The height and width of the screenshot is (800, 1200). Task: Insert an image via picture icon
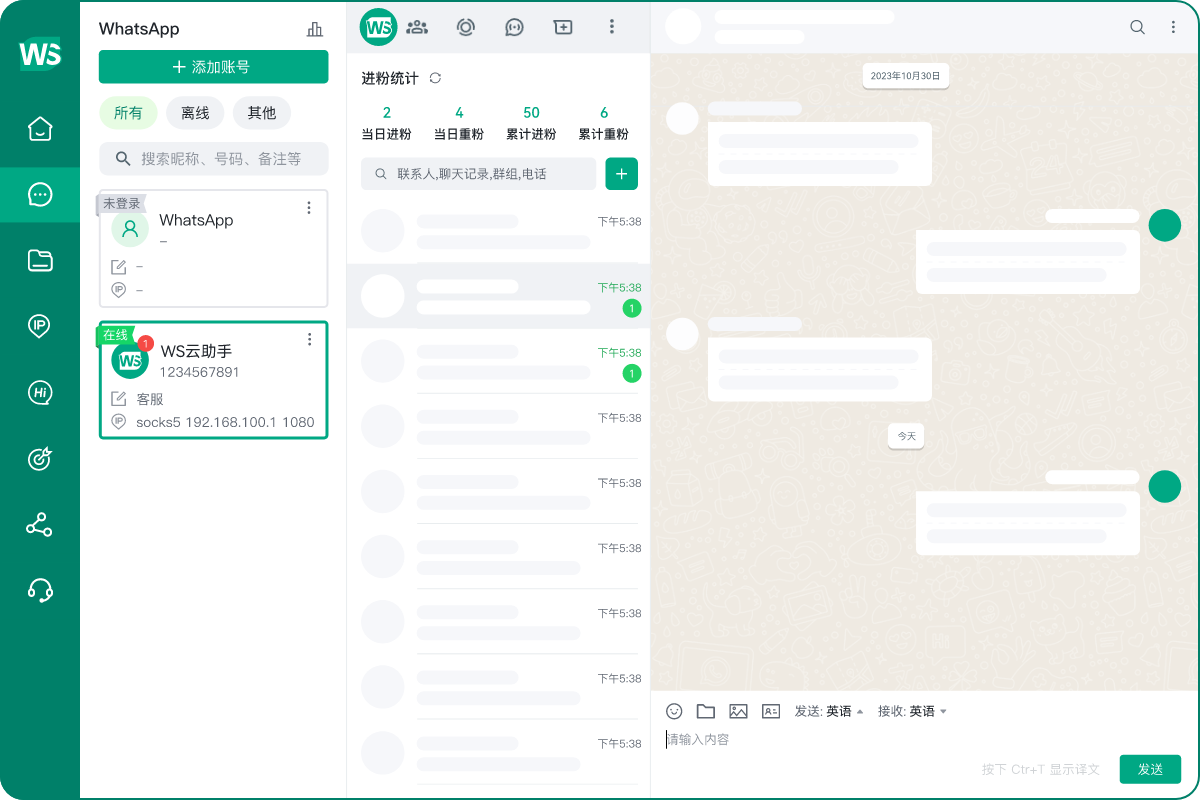tap(738, 711)
